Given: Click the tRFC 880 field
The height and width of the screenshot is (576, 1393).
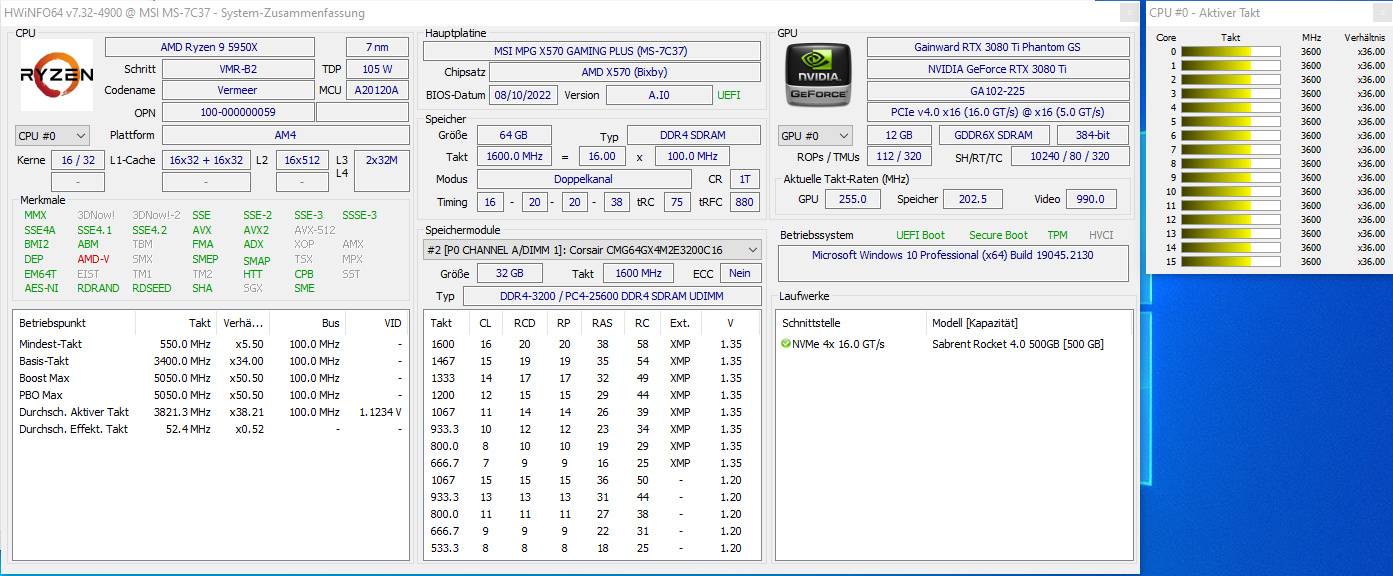Looking at the screenshot, I should tap(744, 202).
